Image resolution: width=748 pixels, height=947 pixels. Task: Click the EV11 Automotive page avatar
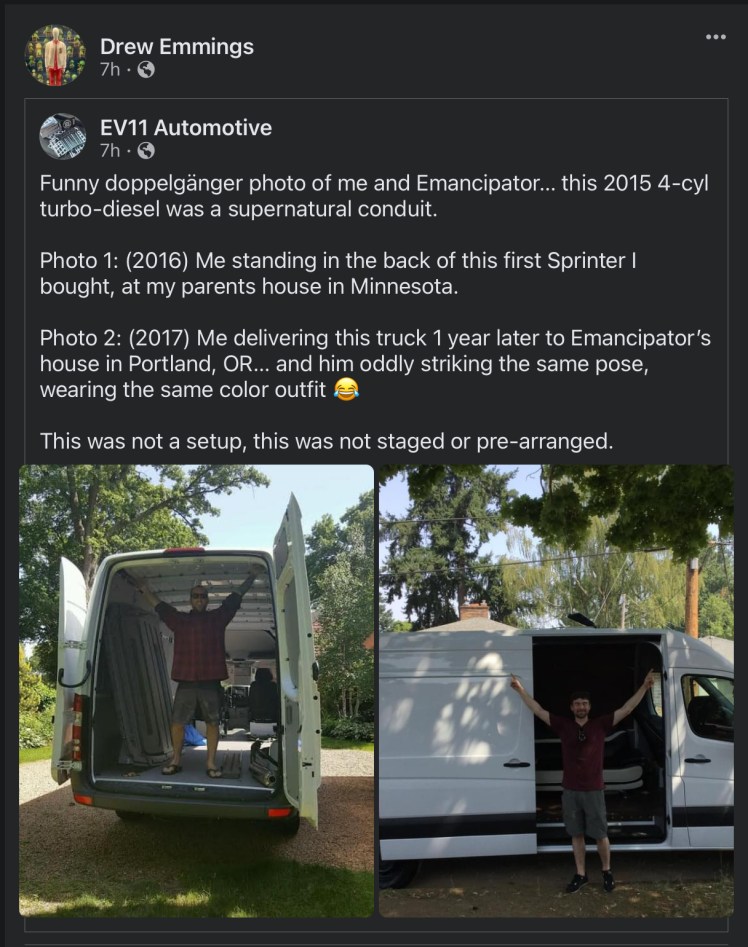coord(62,137)
